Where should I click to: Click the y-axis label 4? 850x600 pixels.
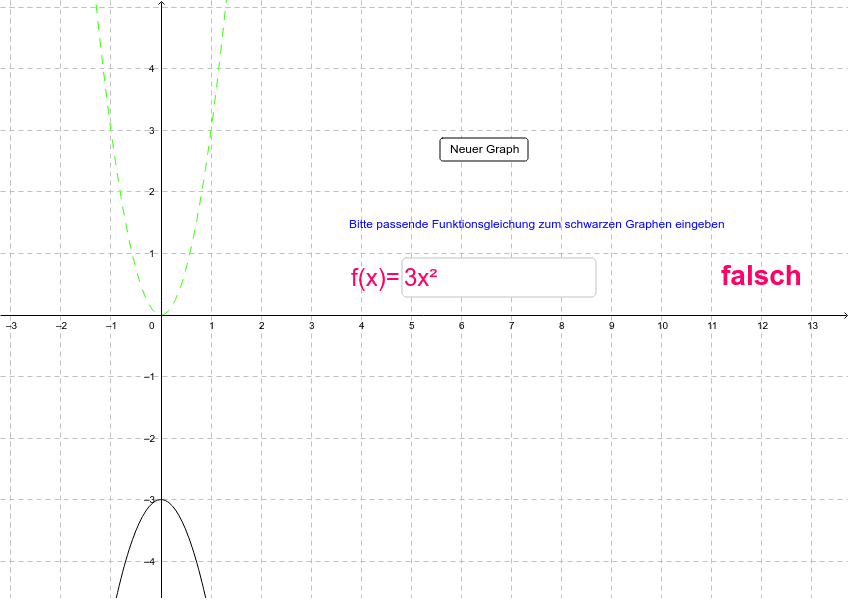[x=152, y=69]
